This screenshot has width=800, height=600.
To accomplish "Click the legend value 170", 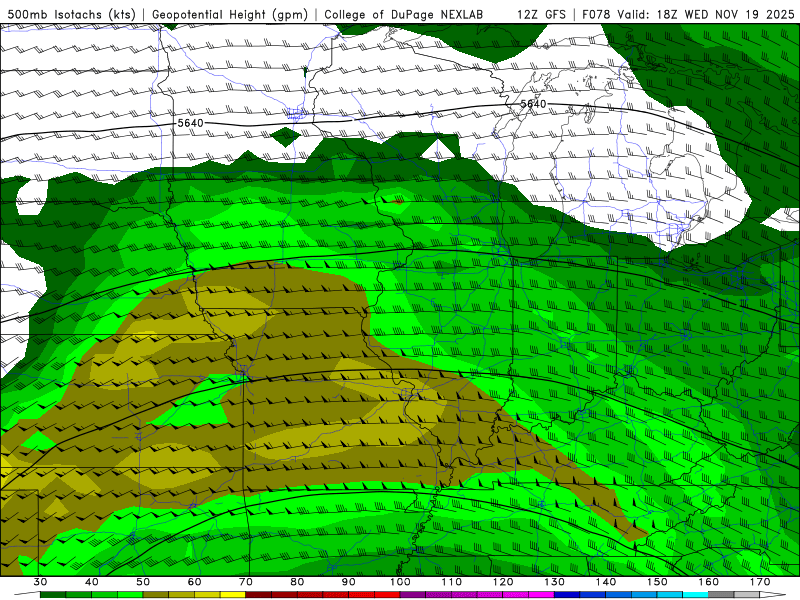I will (760, 582).
